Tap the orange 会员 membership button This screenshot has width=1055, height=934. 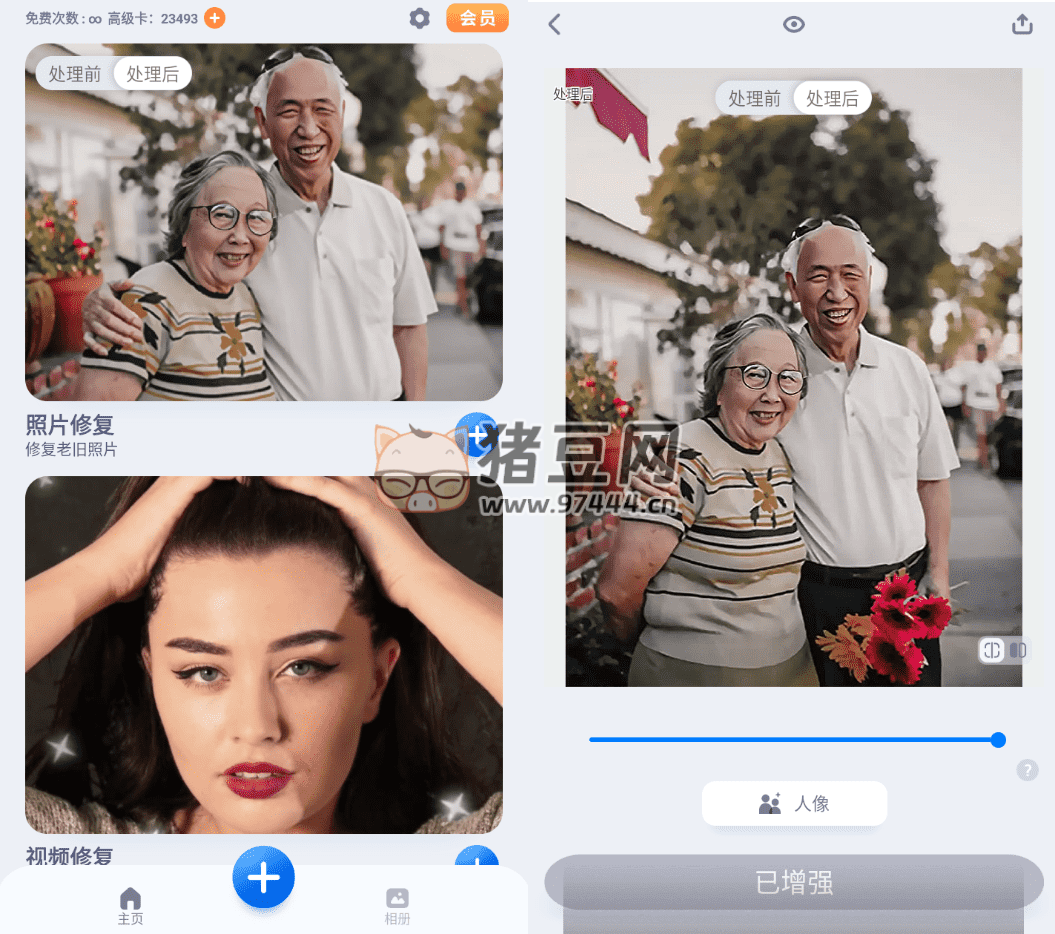[477, 18]
